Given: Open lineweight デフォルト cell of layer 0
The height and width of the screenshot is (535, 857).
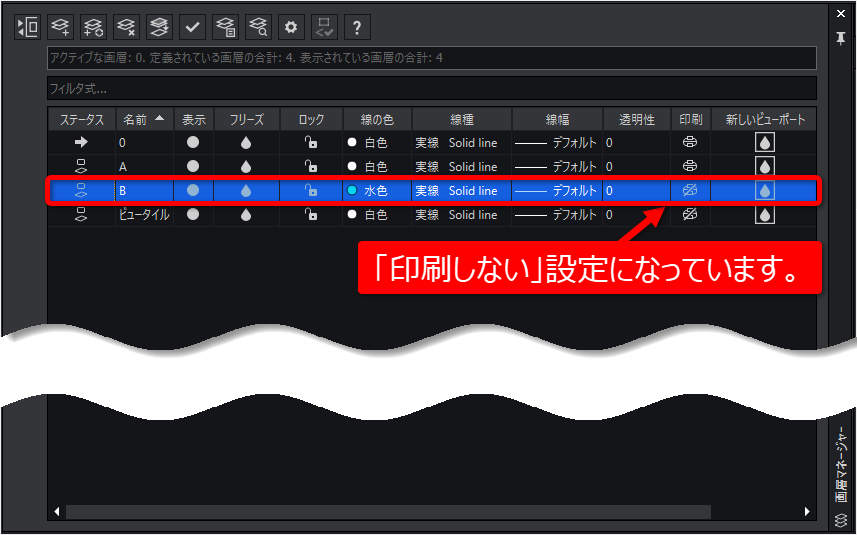Looking at the screenshot, I should [x=556, y=143].
